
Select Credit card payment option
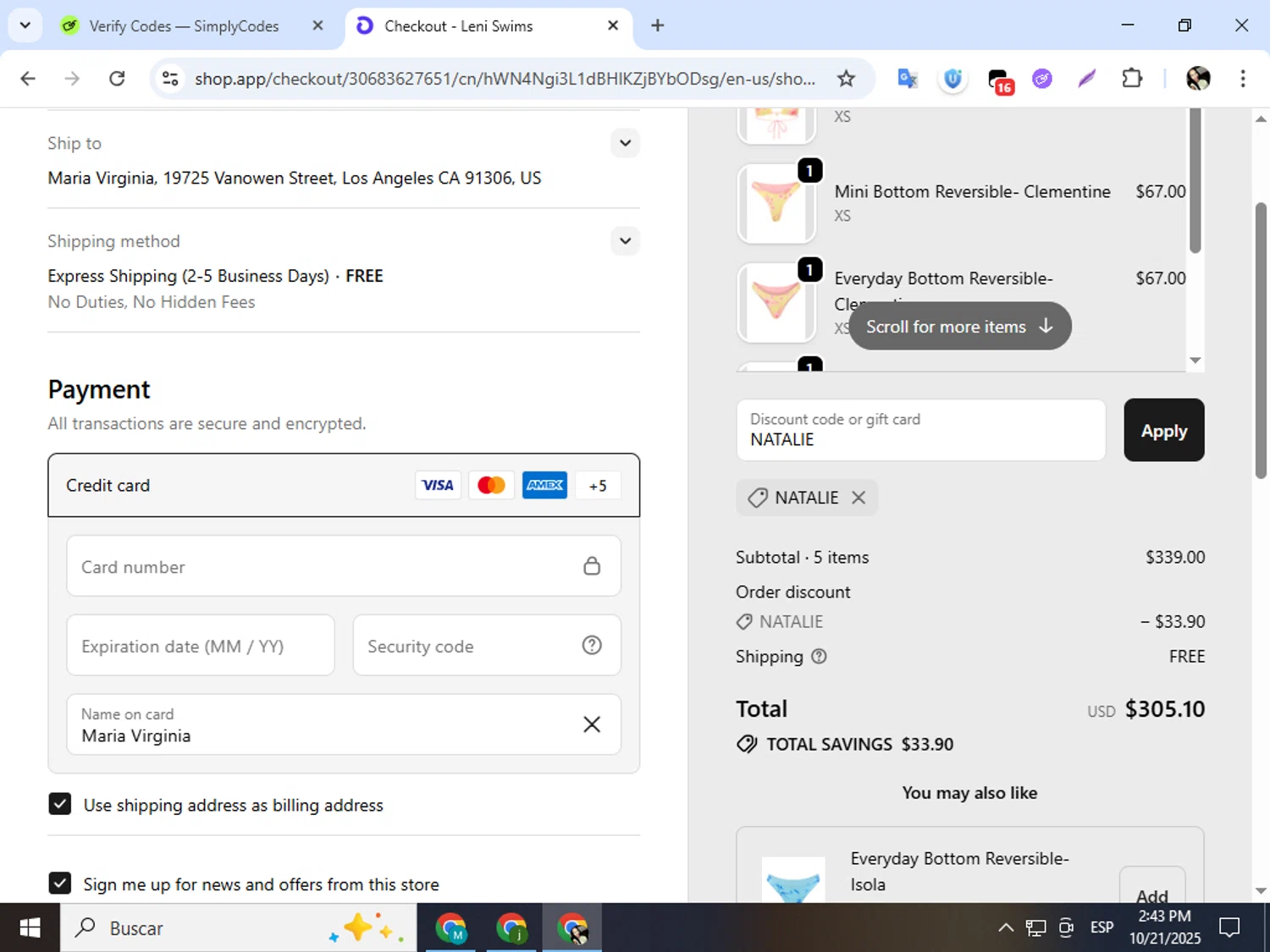[344, 485]
